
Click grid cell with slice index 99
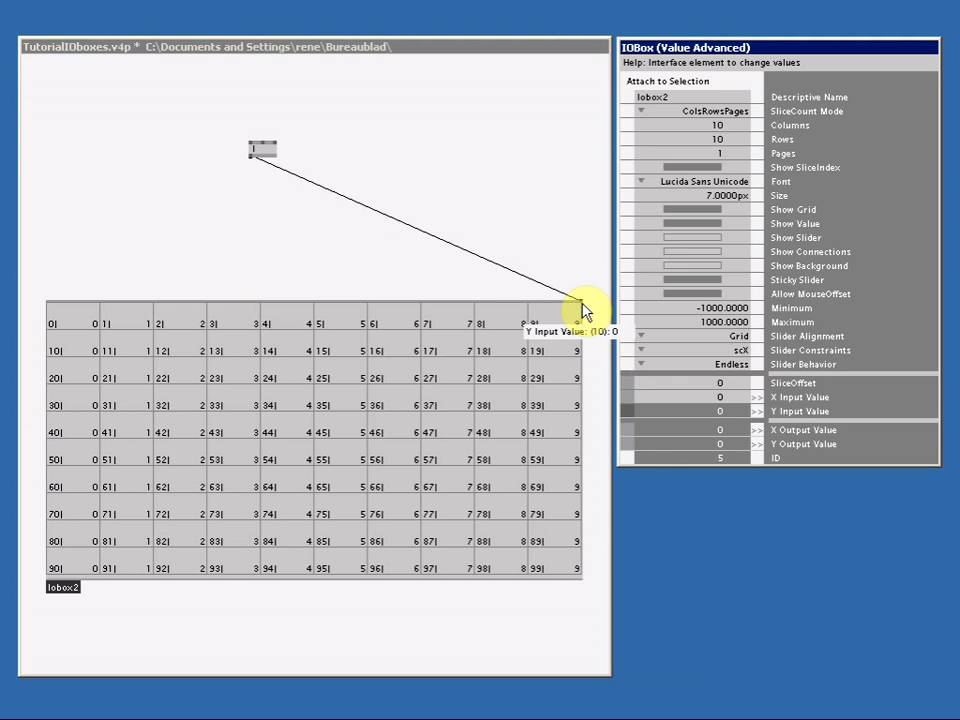555,560
